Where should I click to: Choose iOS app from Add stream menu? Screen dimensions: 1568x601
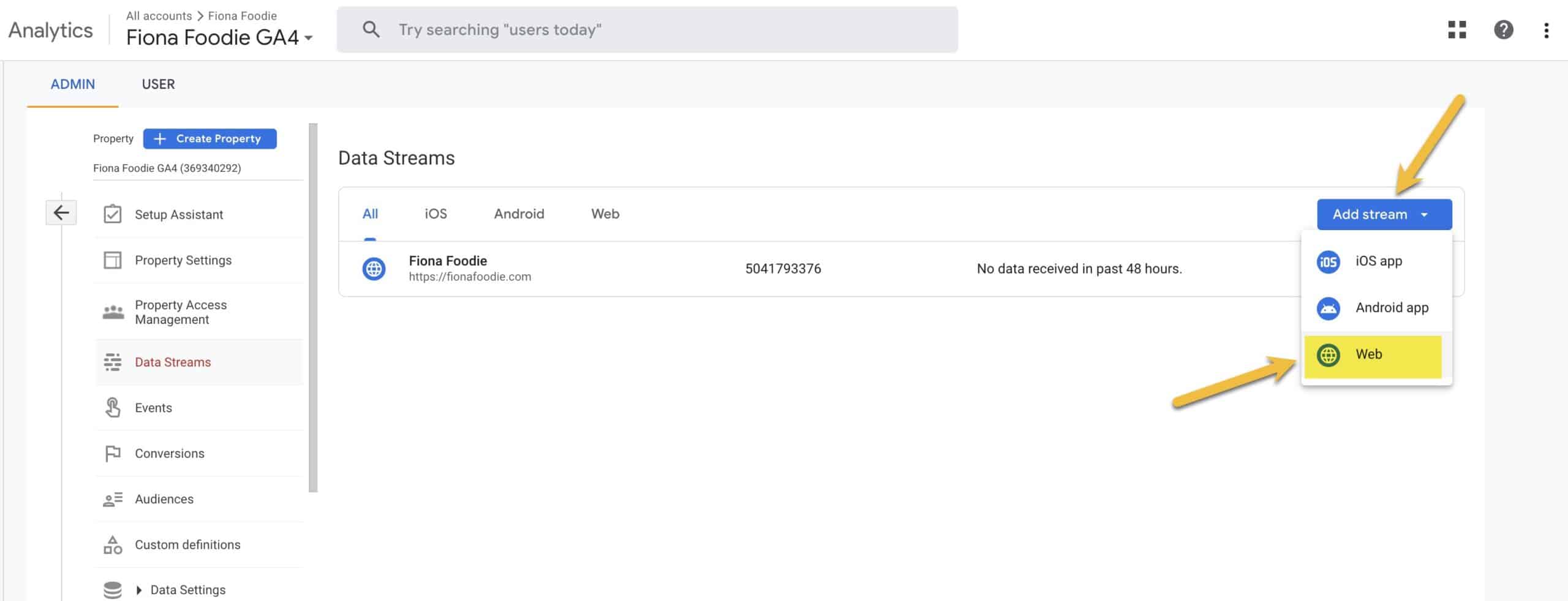1376,261
